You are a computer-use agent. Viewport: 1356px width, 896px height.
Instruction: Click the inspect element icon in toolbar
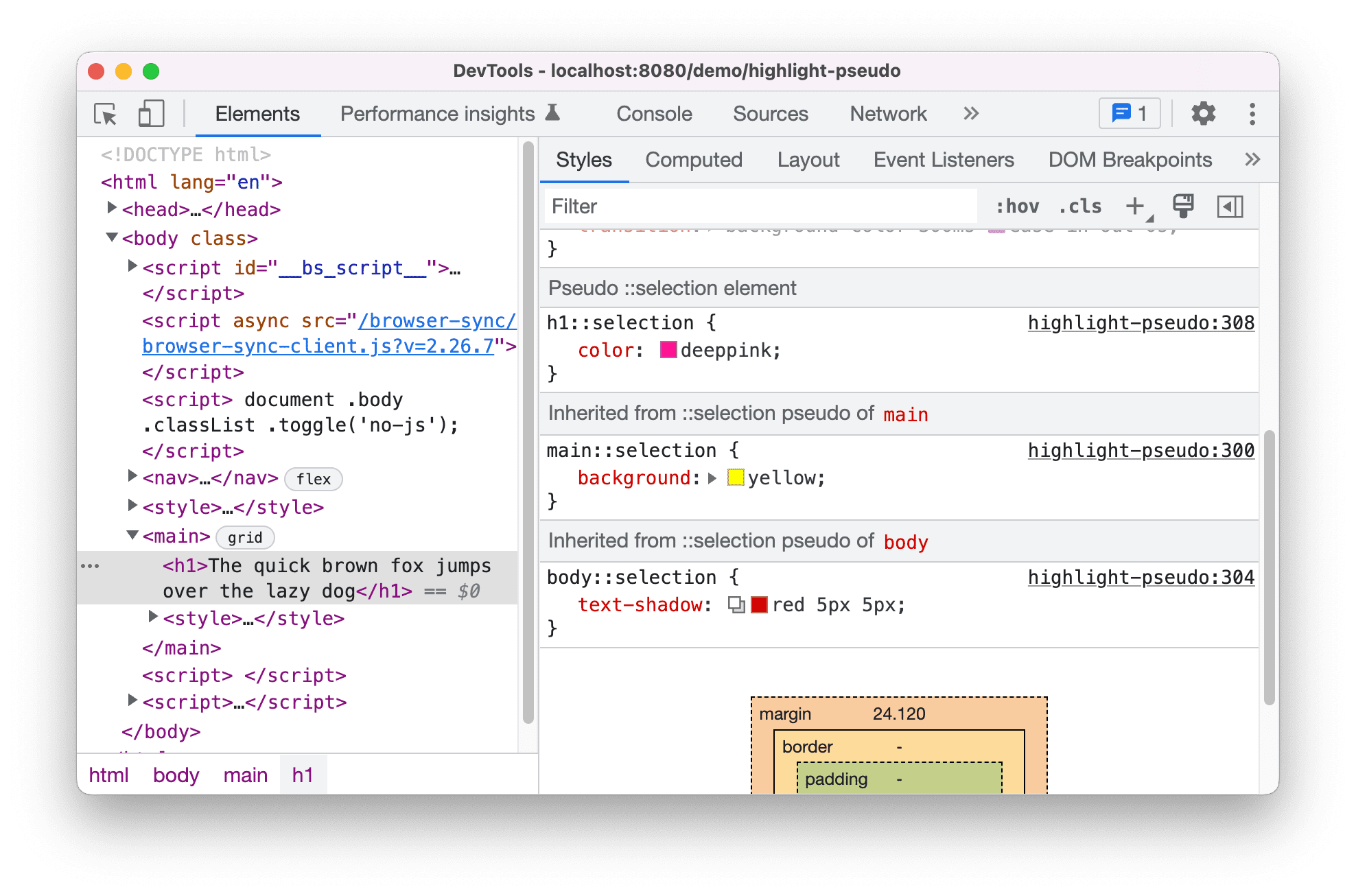(x=105, y=113)
